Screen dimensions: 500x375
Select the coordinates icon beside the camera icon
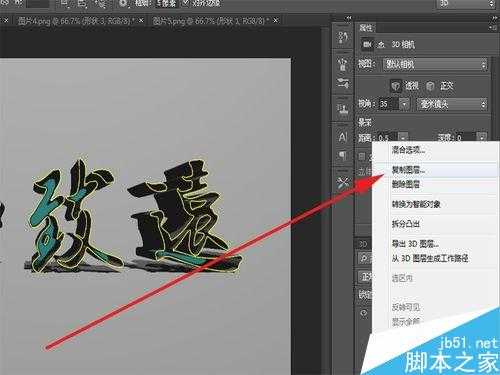pyautogui.click(x=382, y=45)
